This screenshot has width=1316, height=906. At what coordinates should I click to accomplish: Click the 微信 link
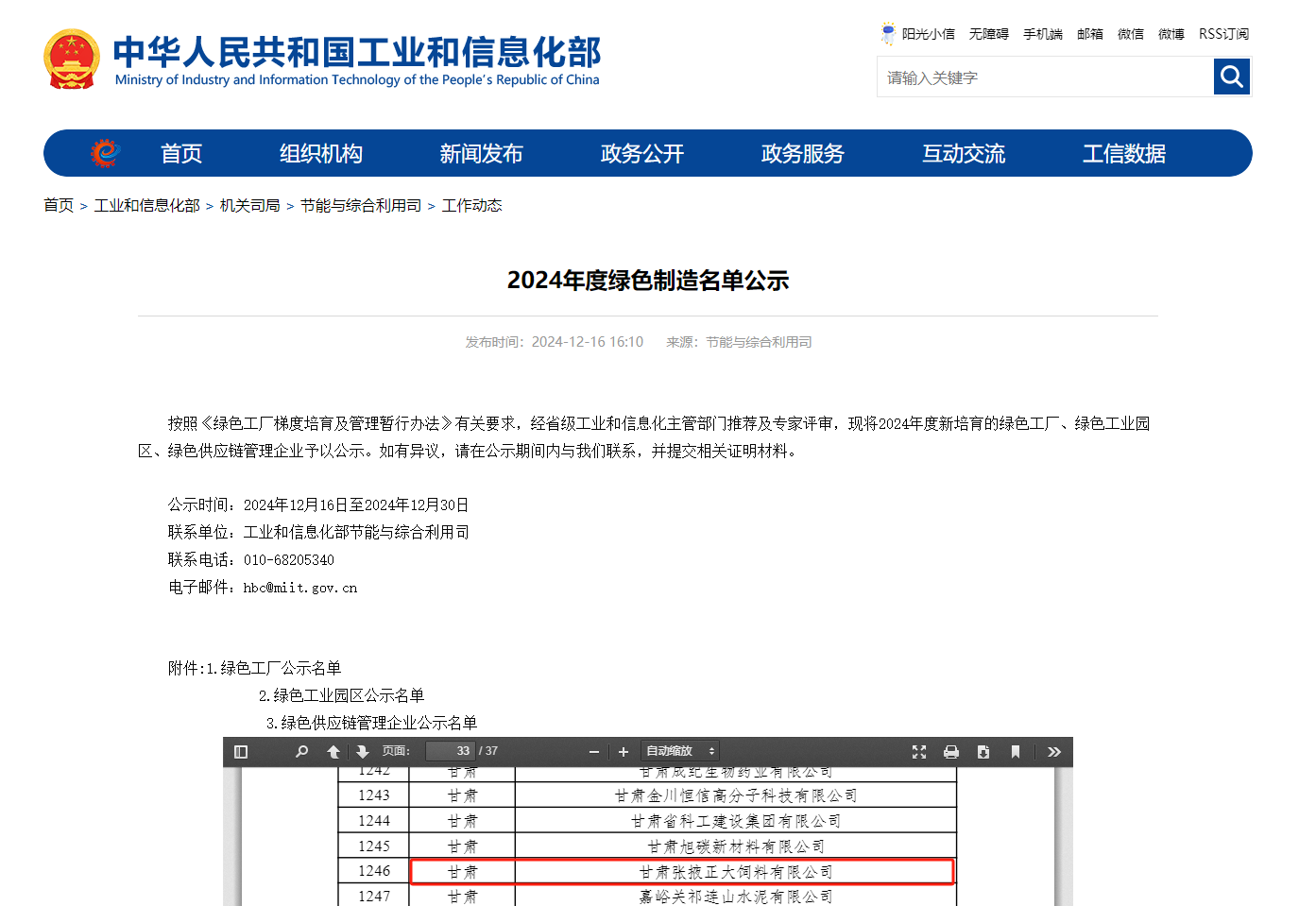(x=1131, y=34)
